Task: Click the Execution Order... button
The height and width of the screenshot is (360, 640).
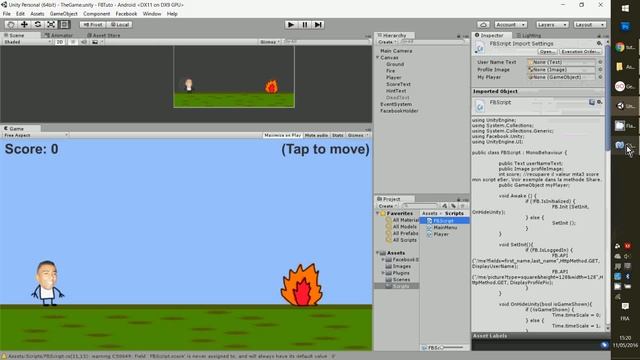Action: (580, 52)
